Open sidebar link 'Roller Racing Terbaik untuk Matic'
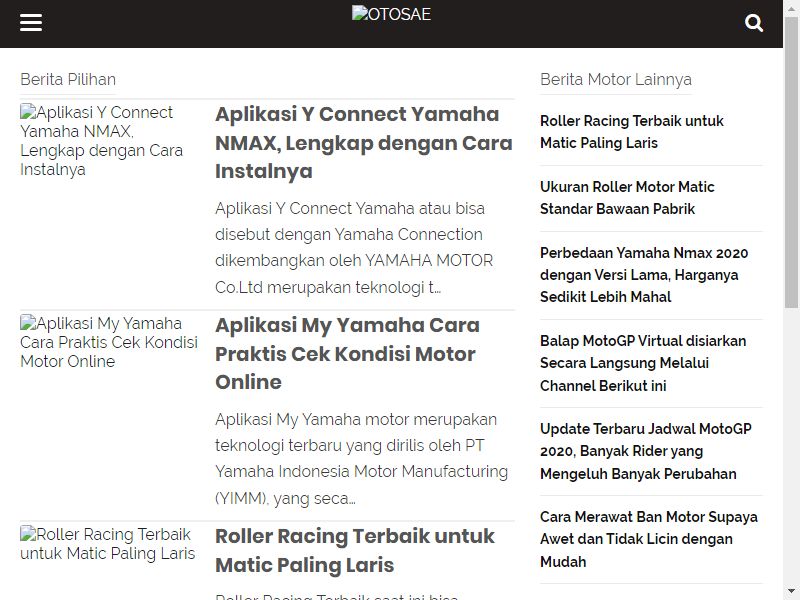This screenshot has height=600, width=800. [x=632, y=132]
